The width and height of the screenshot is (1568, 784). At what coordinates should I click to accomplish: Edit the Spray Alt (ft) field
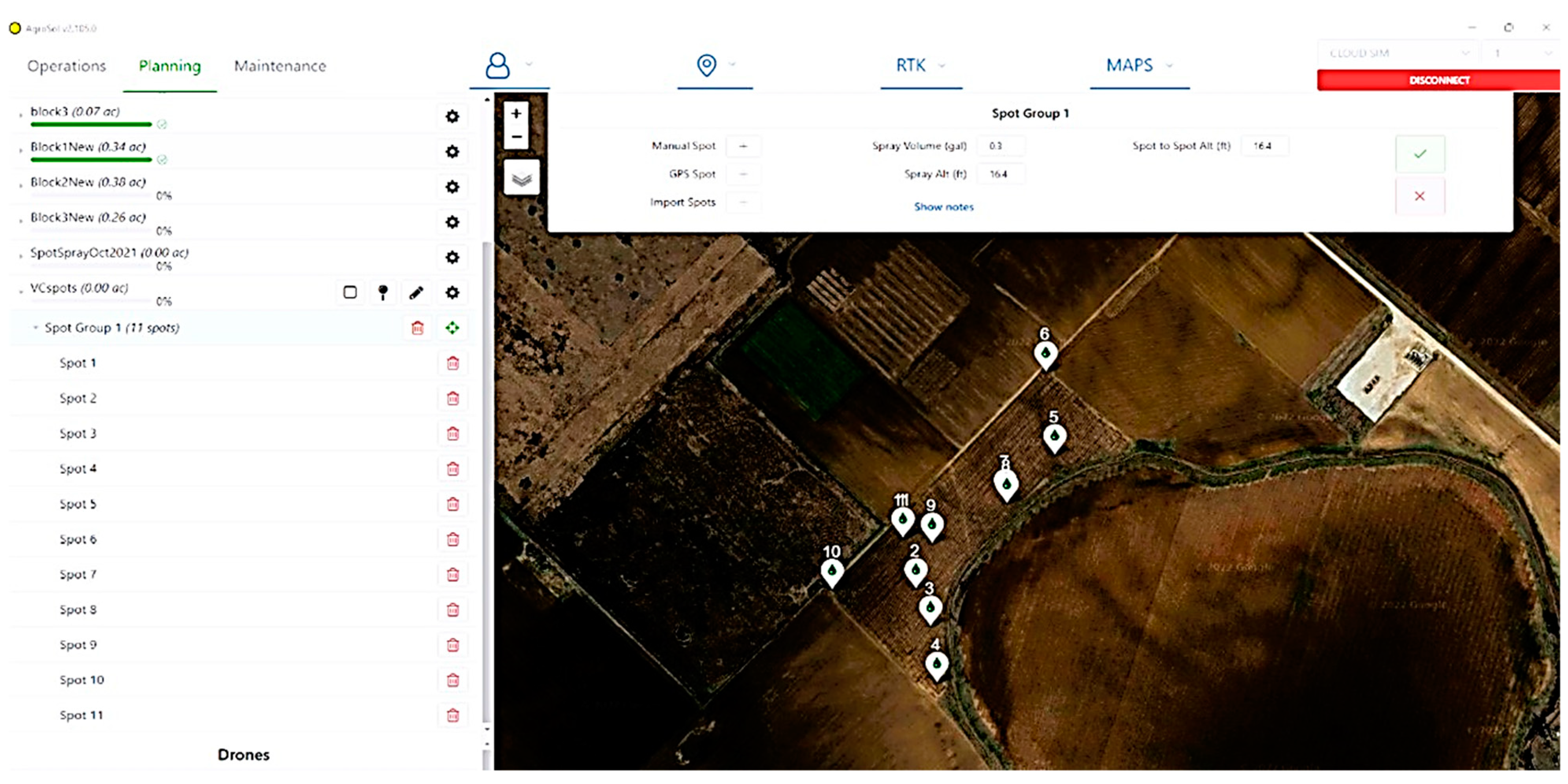pyautogui.click(x=1001, y=174)
